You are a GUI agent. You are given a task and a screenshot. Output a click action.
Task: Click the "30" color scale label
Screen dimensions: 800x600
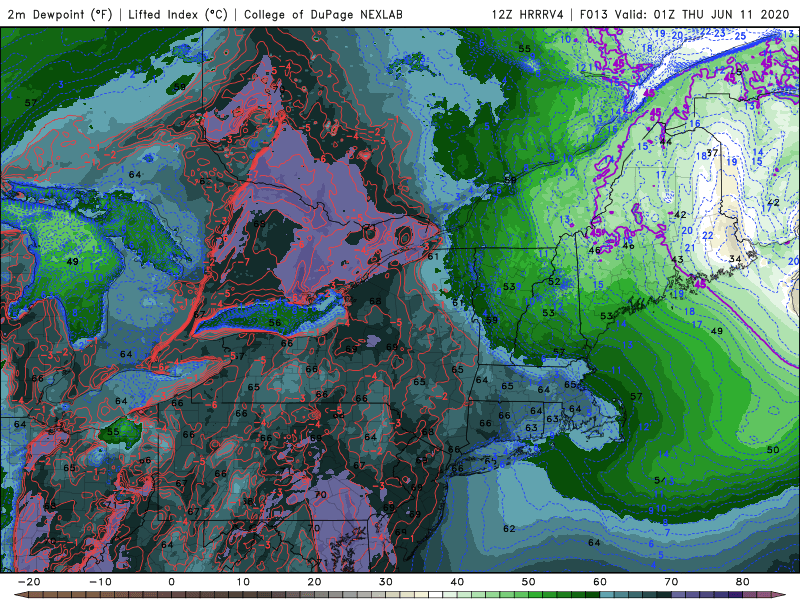tap(386, 582)
